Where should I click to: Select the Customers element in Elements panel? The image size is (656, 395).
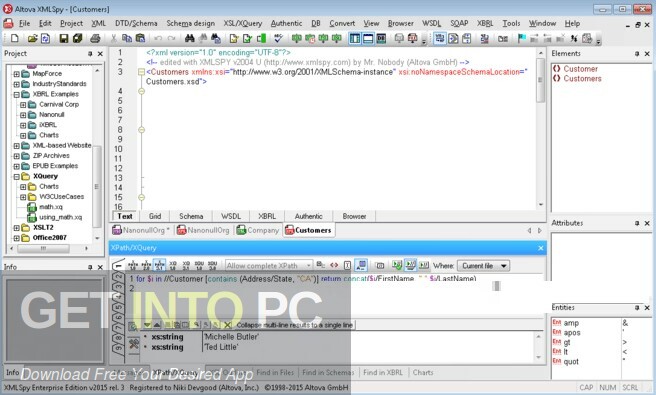coord(582,79)
